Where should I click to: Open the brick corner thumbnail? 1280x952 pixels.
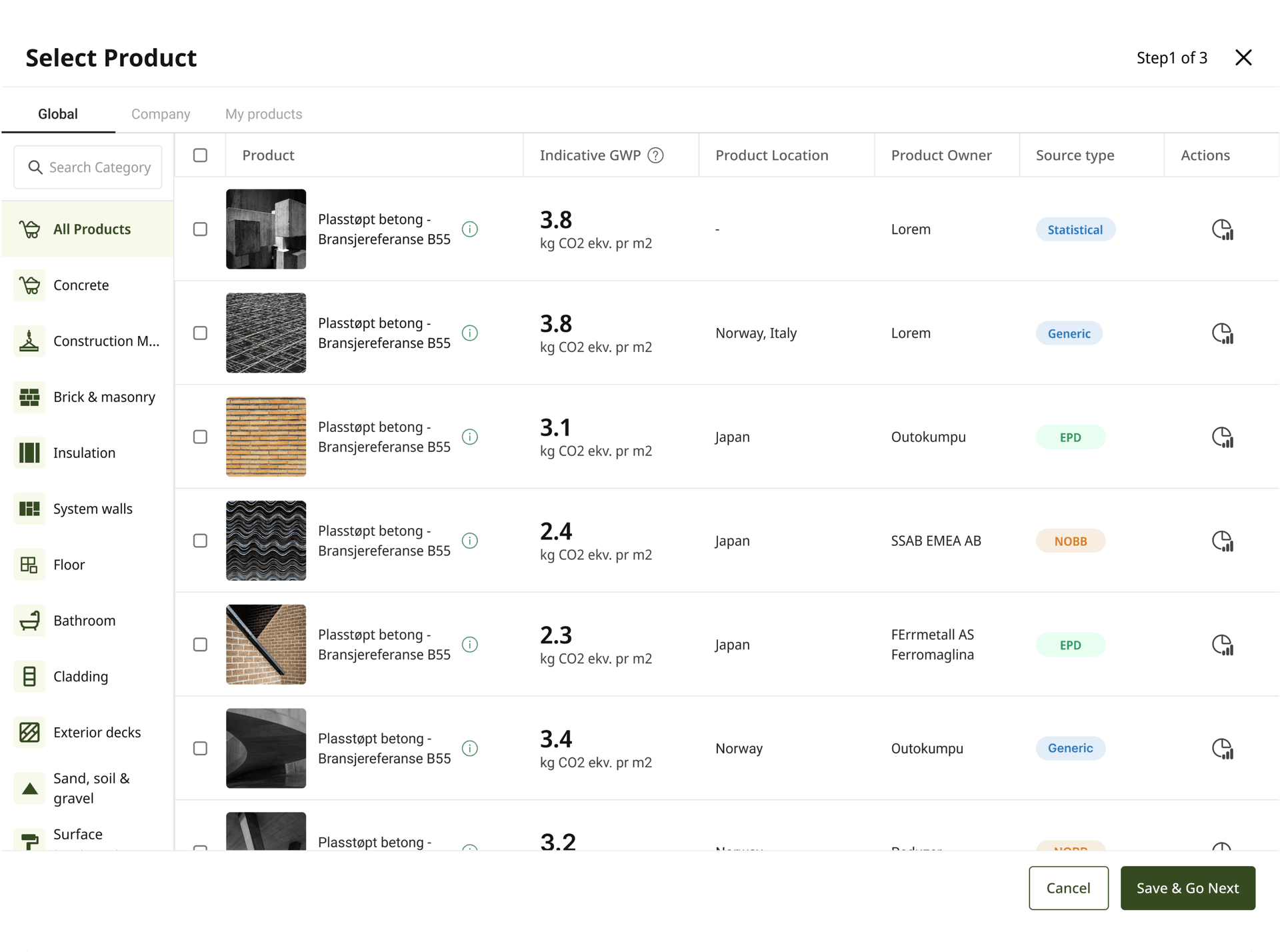pos(266,645)
